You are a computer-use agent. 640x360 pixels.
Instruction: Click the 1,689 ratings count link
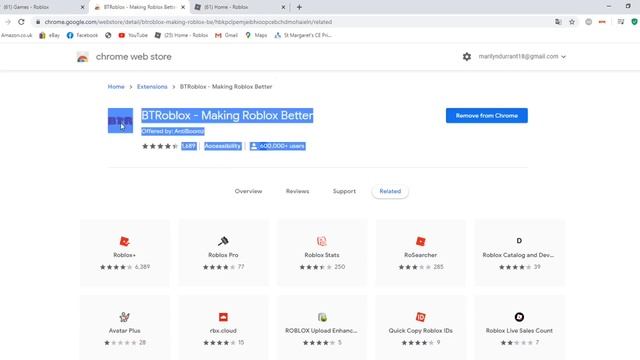coord(189,146)
